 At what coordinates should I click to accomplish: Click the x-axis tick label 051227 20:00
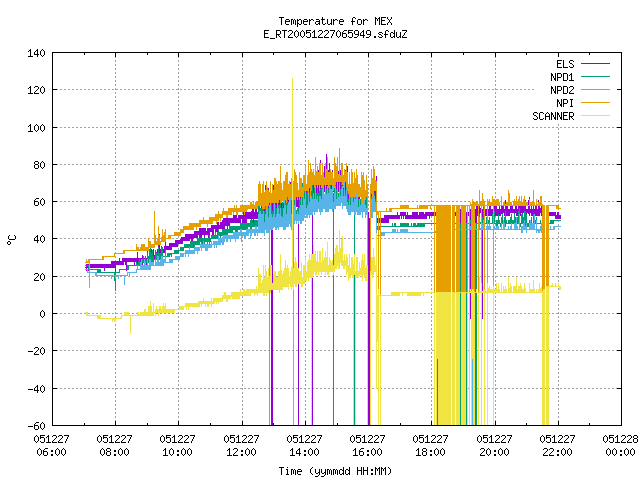[494, 446]
